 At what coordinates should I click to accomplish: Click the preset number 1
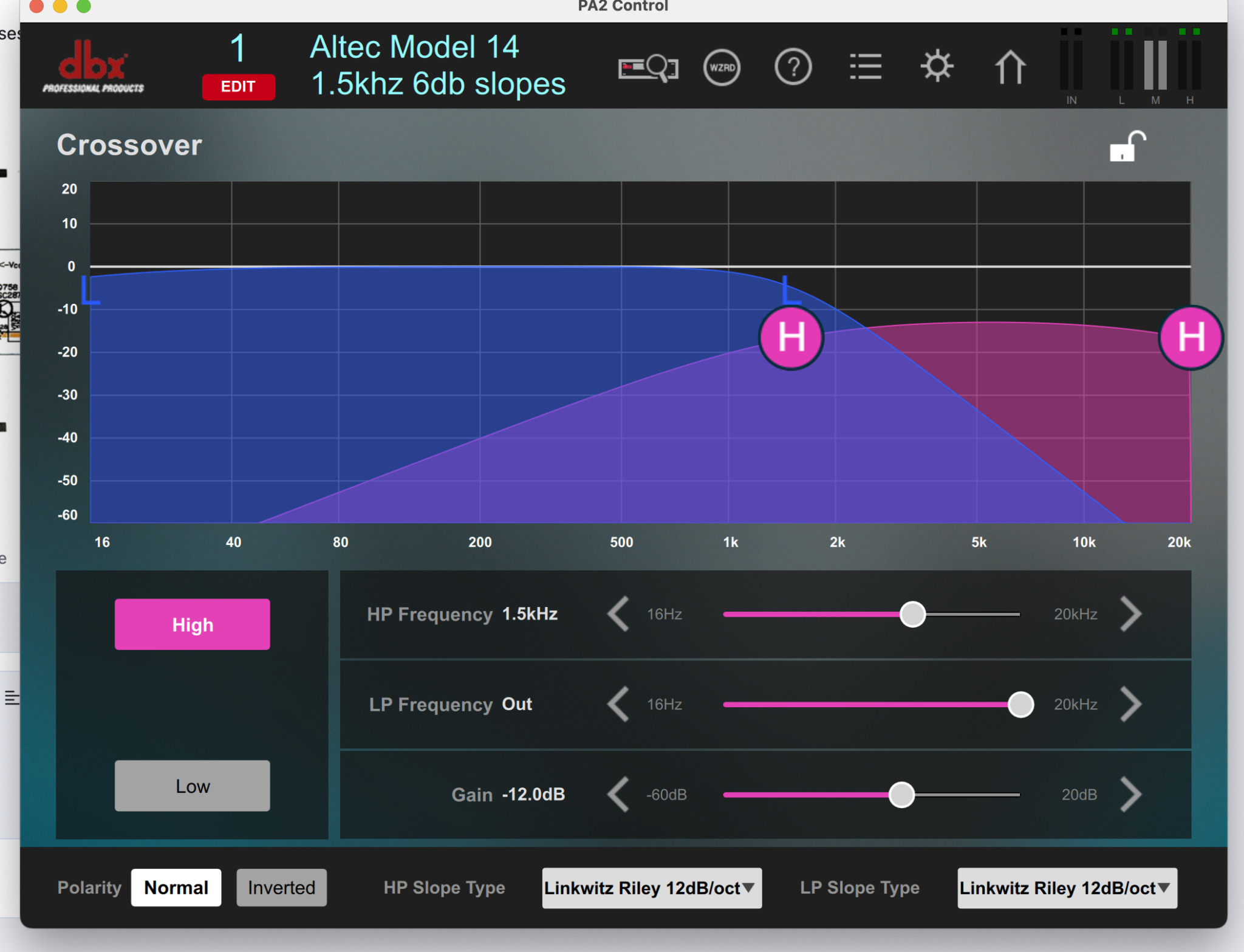click(238, 48)
